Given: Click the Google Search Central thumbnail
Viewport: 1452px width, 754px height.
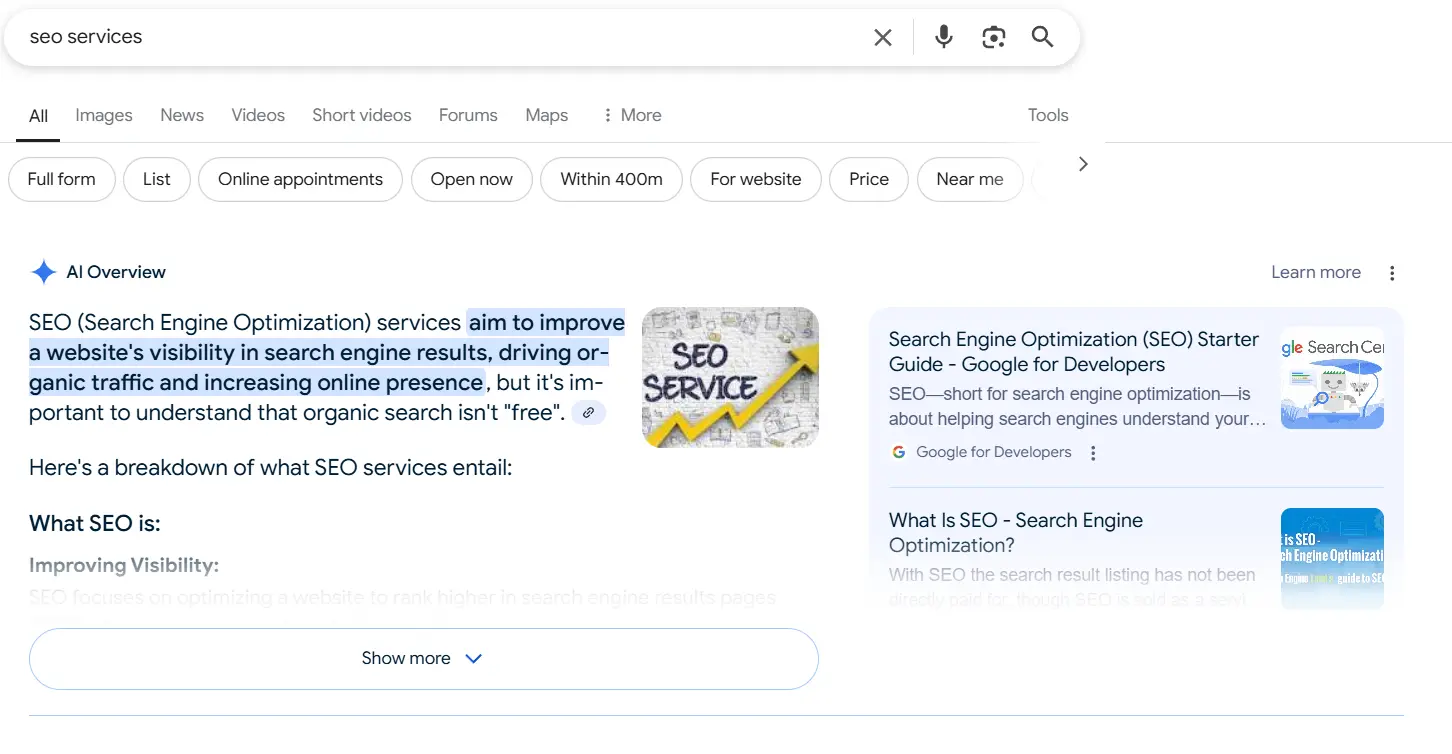Looking at the screenshot, I should (1332, 378).
